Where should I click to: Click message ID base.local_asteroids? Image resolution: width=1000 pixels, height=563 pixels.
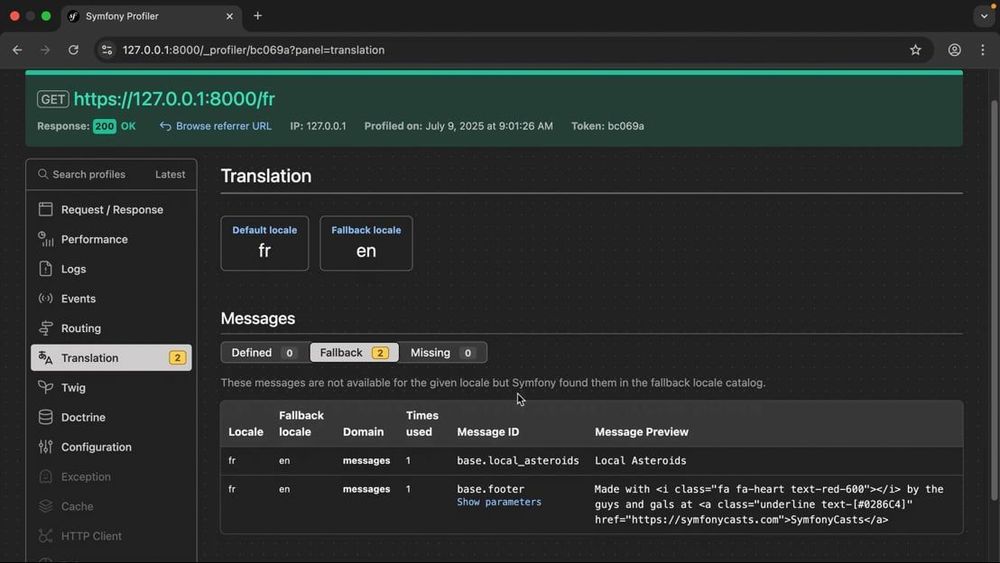click(x=518, y=460)
